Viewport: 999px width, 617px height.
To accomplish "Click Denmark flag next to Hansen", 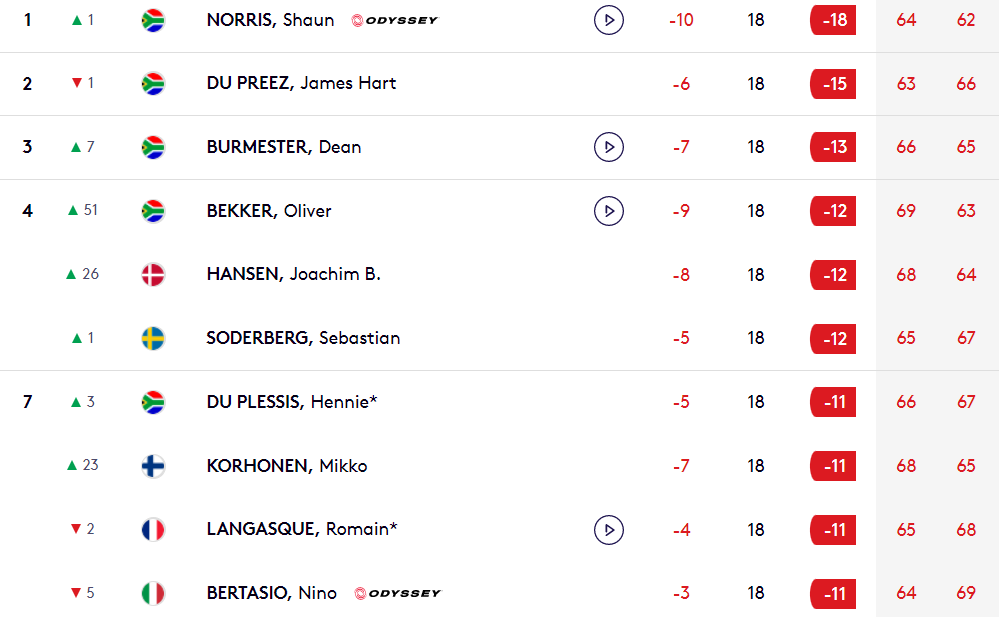I will [x=153, y=275].
